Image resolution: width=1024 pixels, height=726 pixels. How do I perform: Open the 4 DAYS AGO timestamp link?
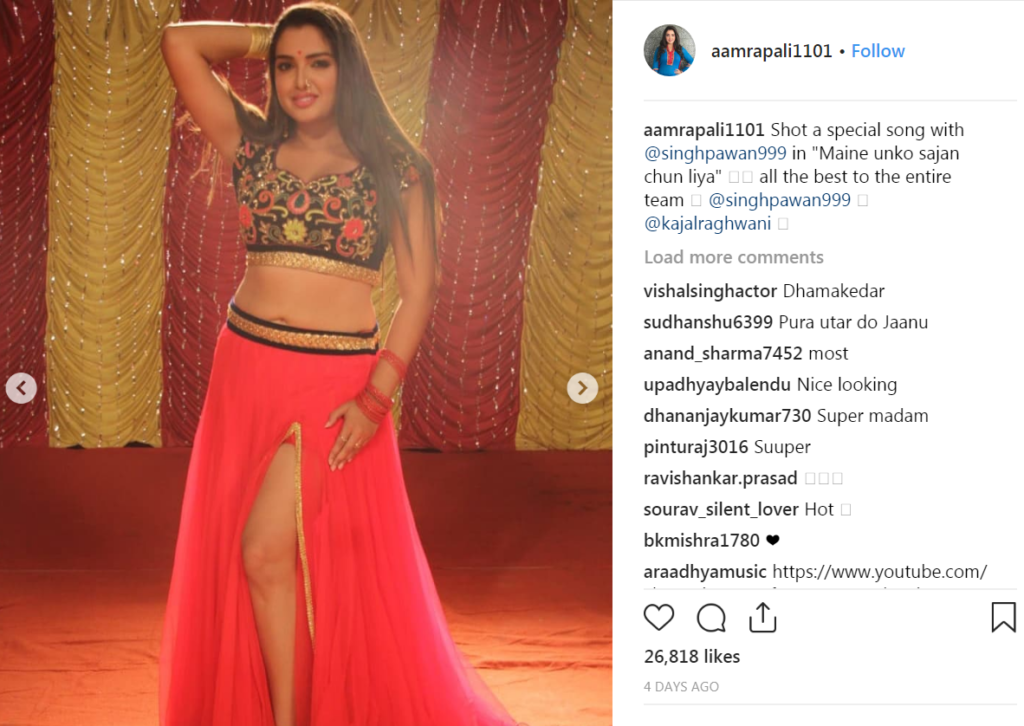coord(681,687)
